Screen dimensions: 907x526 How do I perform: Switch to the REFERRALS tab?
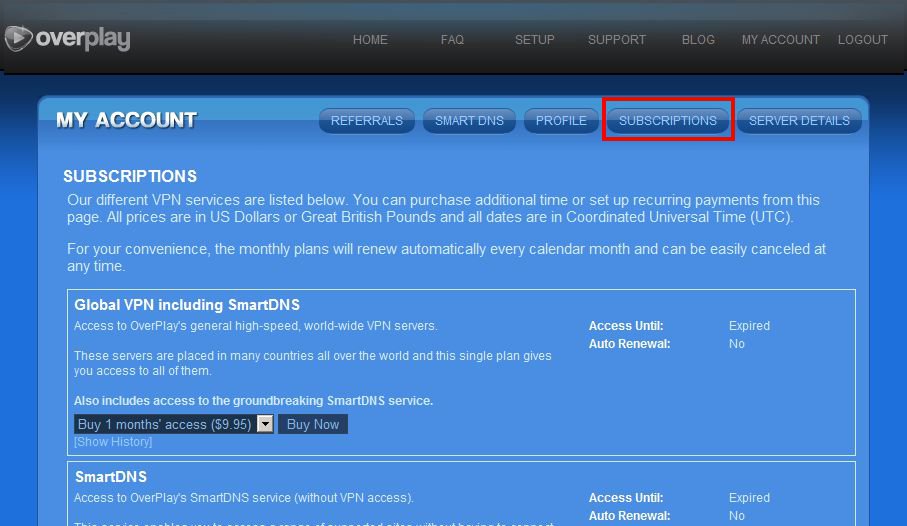[x=367, y=120]
